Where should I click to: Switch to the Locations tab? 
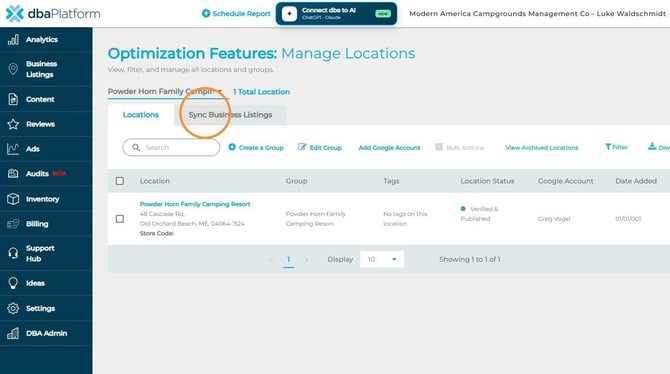click(141, 115)
